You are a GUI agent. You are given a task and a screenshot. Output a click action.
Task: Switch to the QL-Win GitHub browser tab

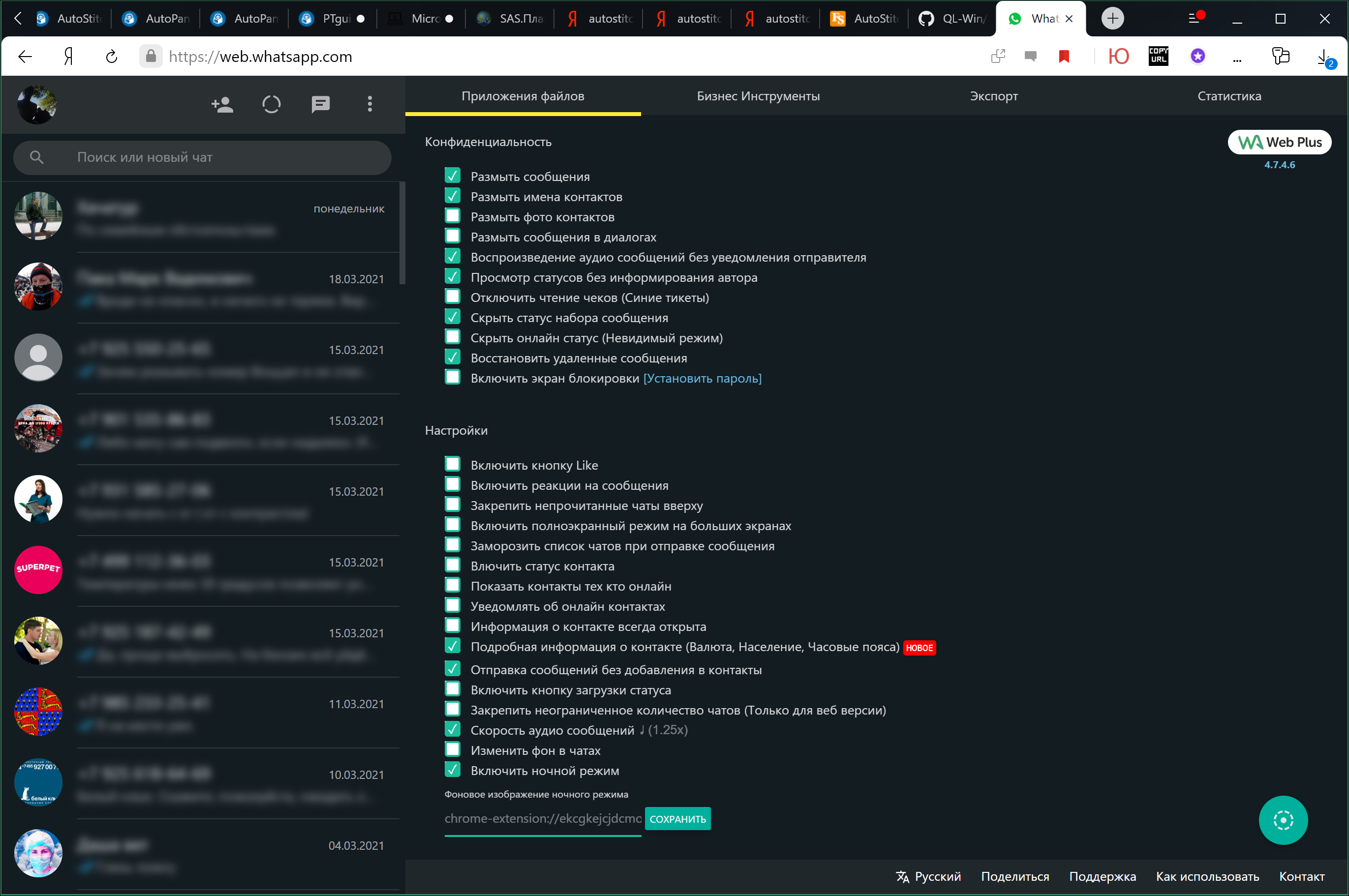[952, 18]
